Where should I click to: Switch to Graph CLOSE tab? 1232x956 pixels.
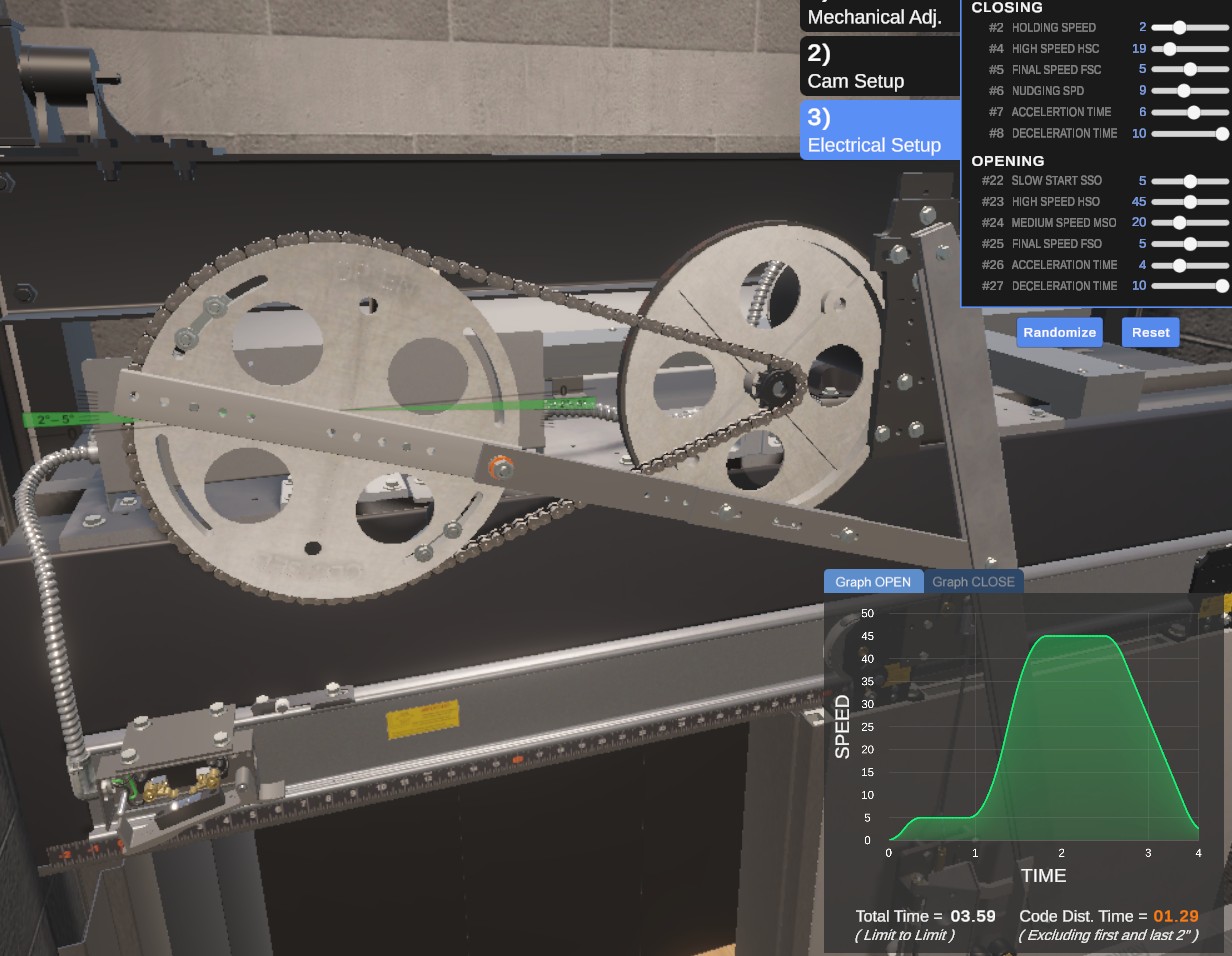973,582
